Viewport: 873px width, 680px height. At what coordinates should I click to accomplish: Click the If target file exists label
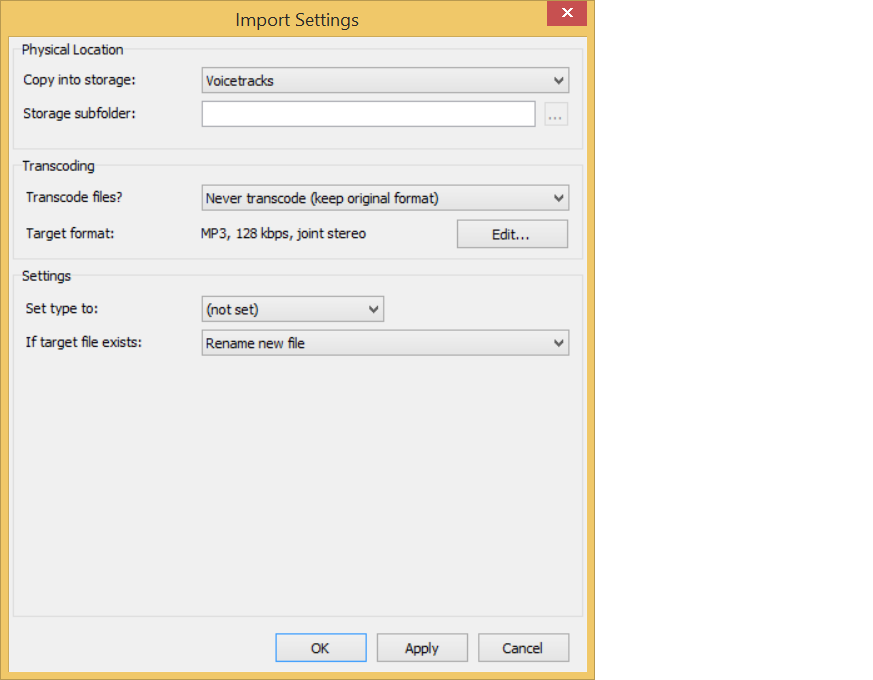point(84,343)
